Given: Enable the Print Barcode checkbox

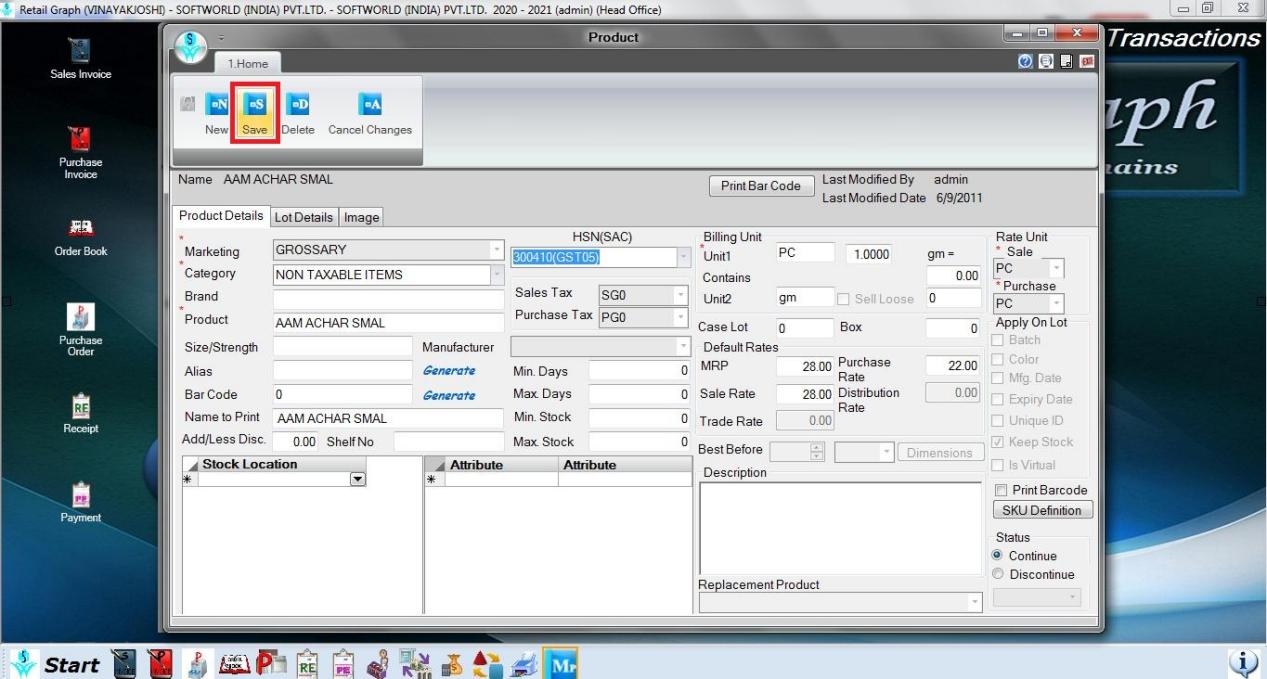Looking at the screenshot, I should point(1001,490).
